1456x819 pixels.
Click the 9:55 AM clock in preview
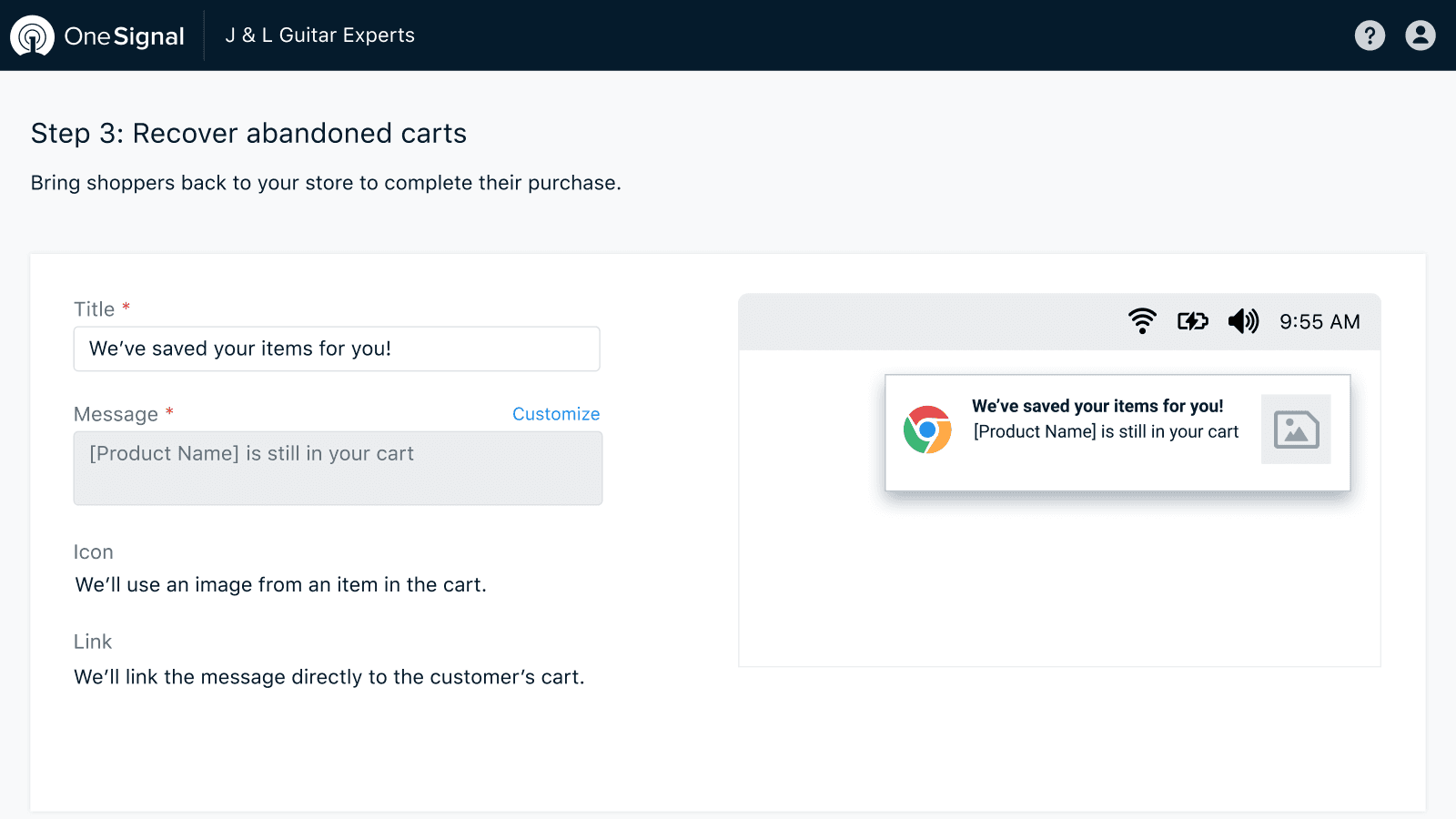tap(1319, 320)
